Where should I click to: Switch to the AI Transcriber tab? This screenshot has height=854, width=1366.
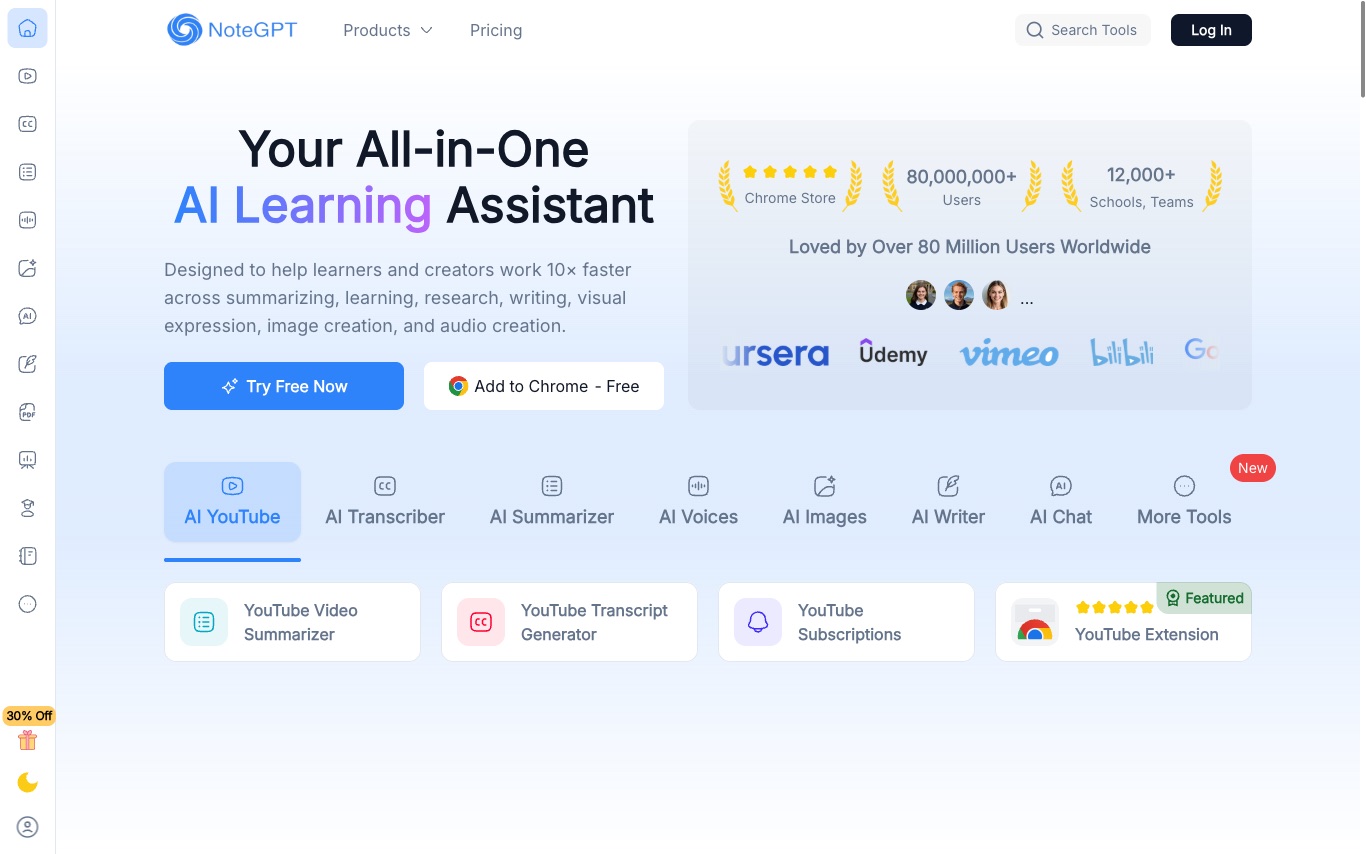point(385,502)
